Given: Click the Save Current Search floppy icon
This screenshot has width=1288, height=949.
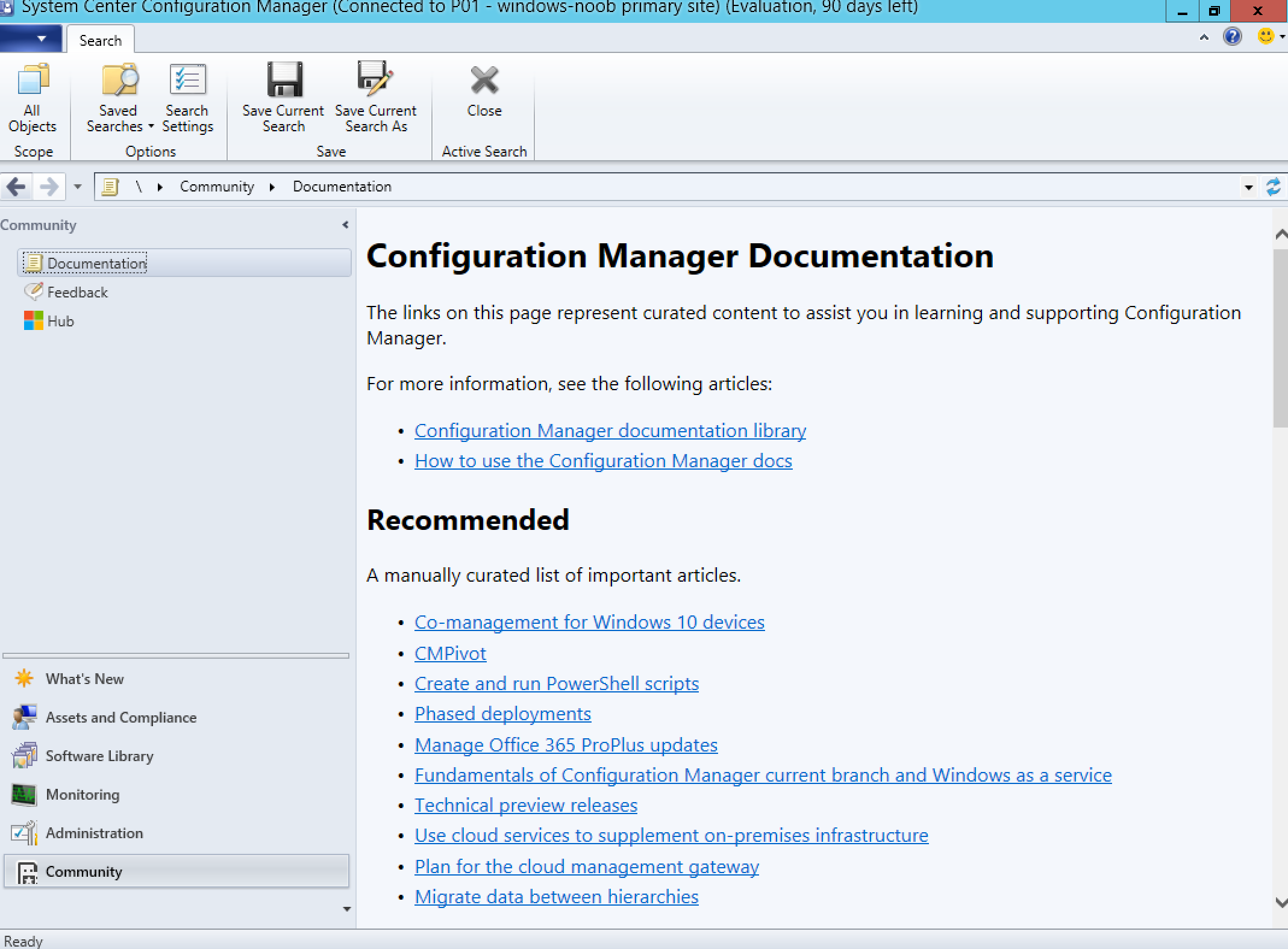Looking at the screenshot, I should point(284,79).
